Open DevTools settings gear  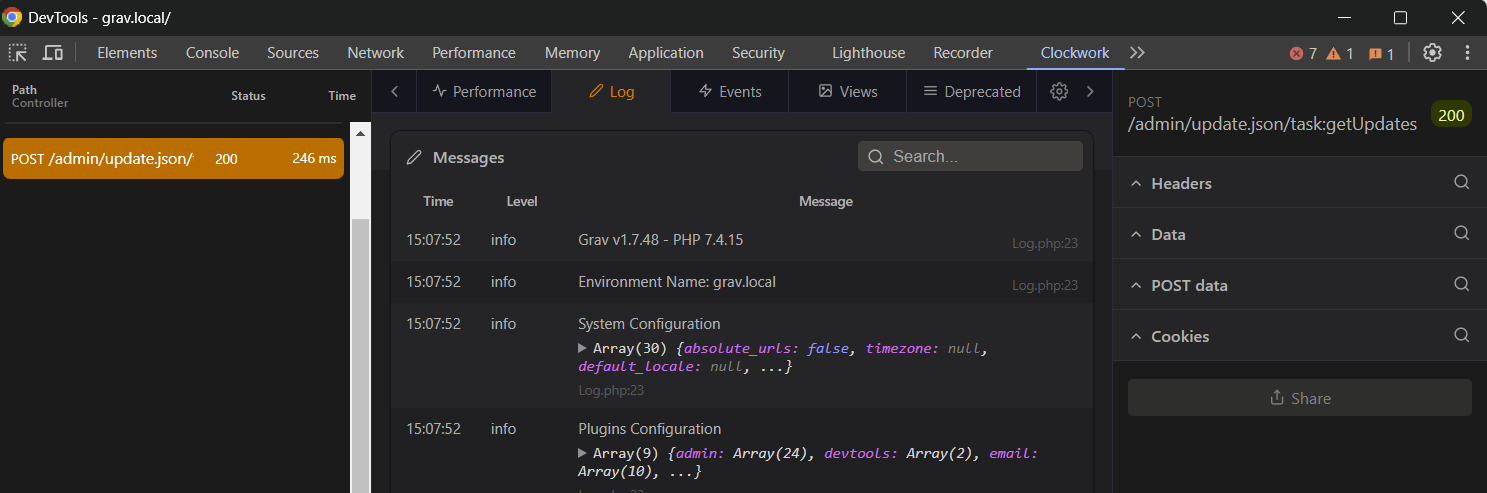tap(1432, 53)
